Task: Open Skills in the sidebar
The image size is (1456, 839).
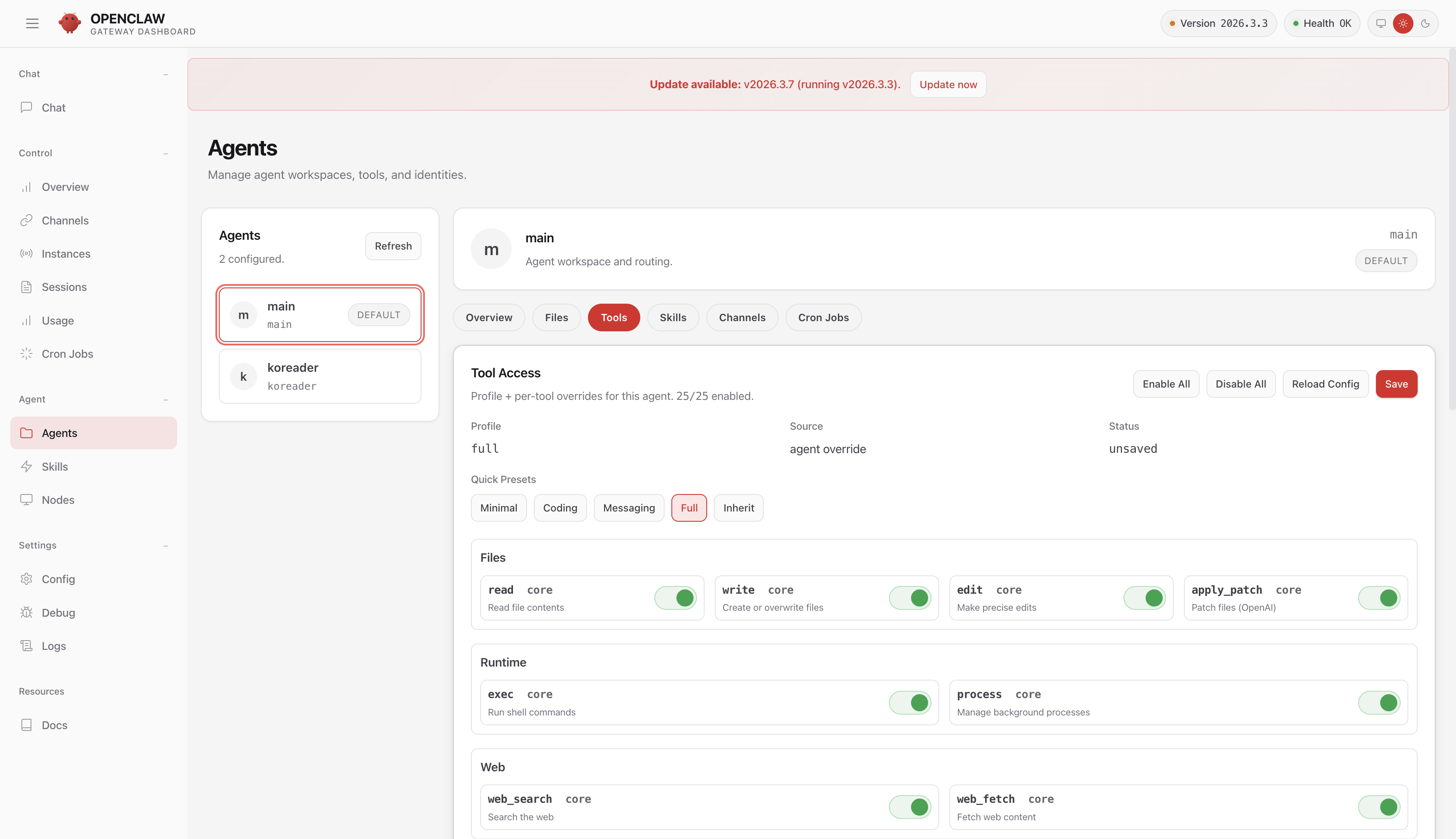Action: click(55, 466)
